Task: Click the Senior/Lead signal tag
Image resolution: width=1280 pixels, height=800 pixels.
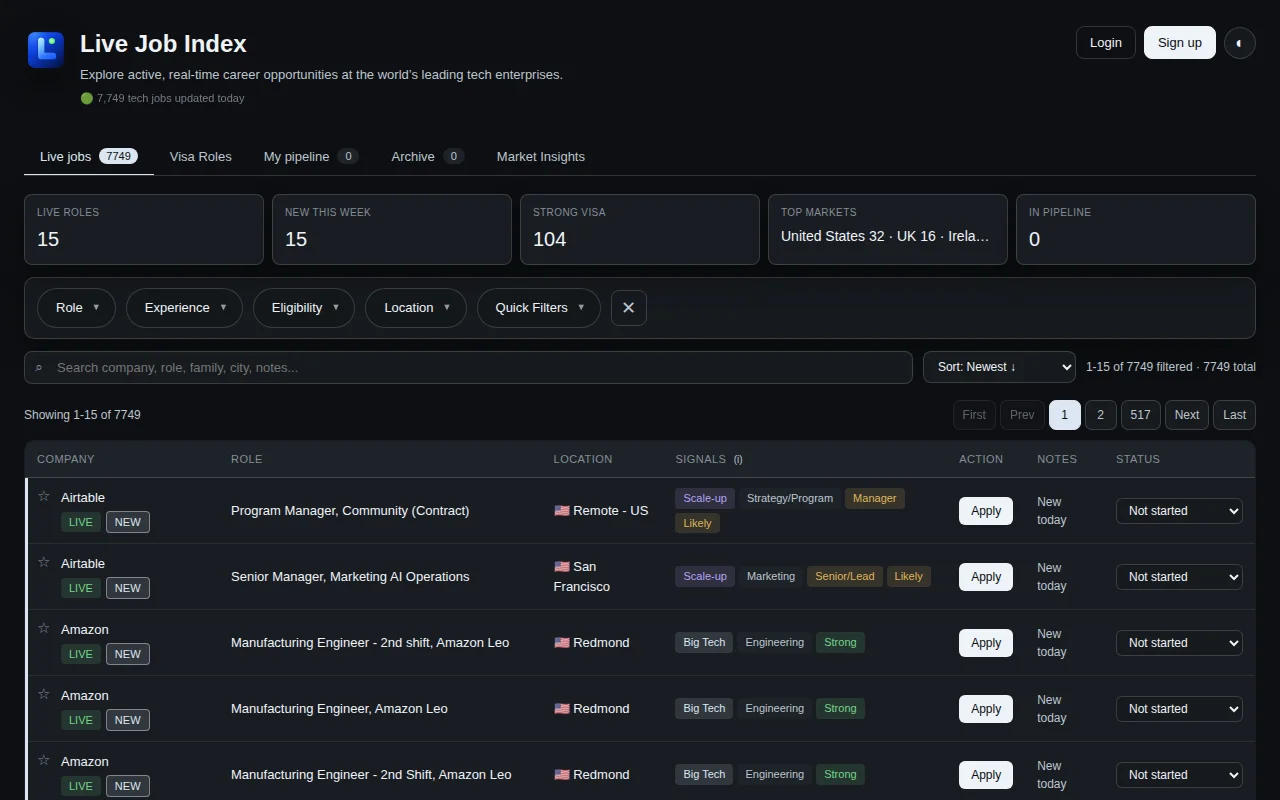Action: (845, 576)
